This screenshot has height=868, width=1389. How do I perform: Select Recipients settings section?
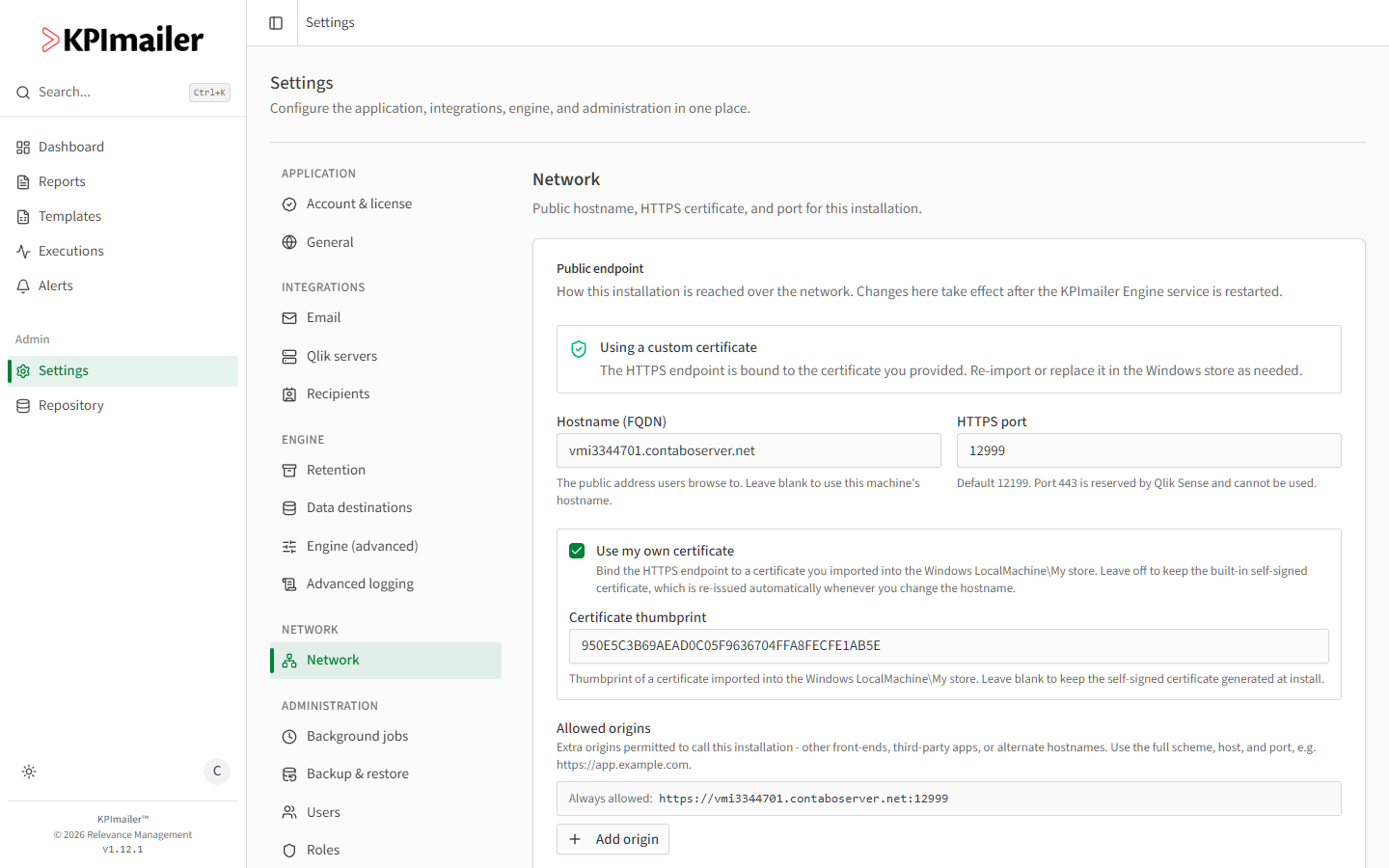[386, 394]
